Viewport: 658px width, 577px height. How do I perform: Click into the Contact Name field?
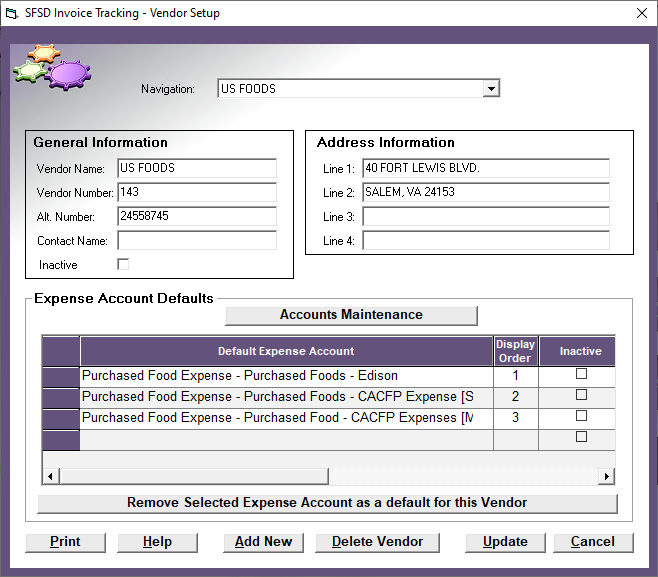196,241
